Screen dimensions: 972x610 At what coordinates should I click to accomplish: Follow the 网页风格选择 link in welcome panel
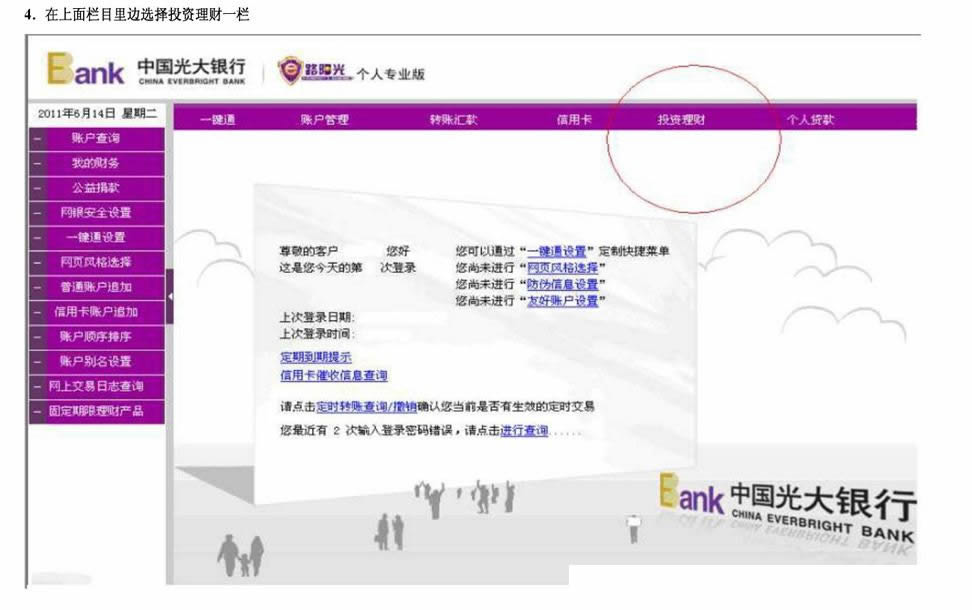(563, 268)
